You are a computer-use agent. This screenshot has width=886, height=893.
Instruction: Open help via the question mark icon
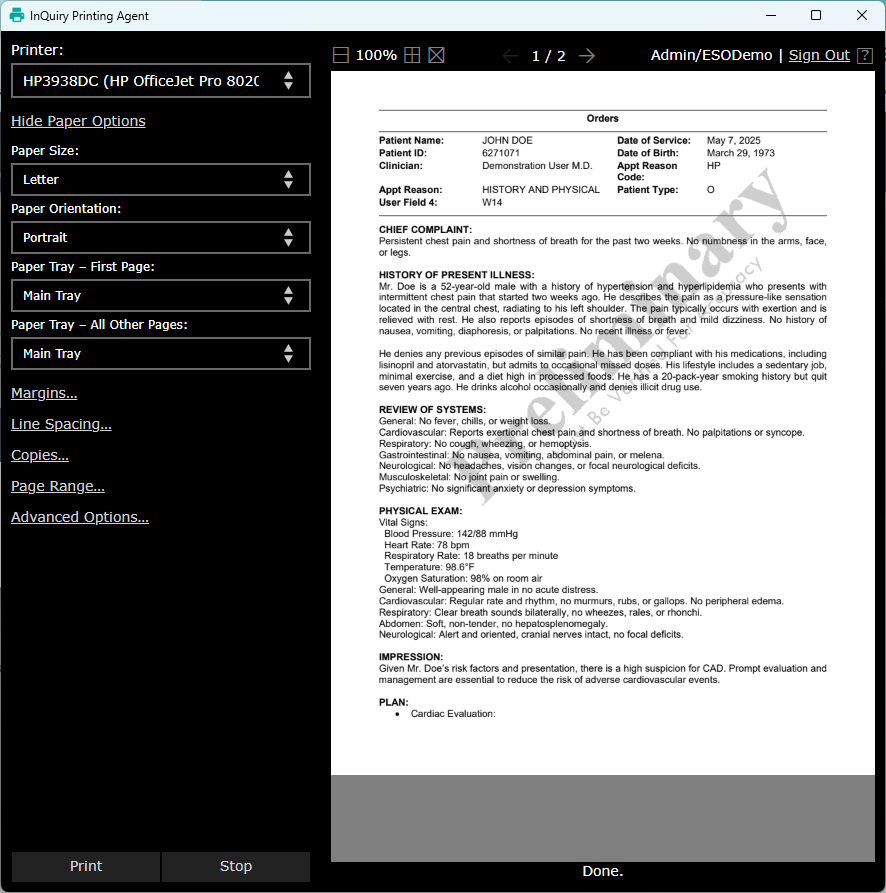[x=865, y=56]
